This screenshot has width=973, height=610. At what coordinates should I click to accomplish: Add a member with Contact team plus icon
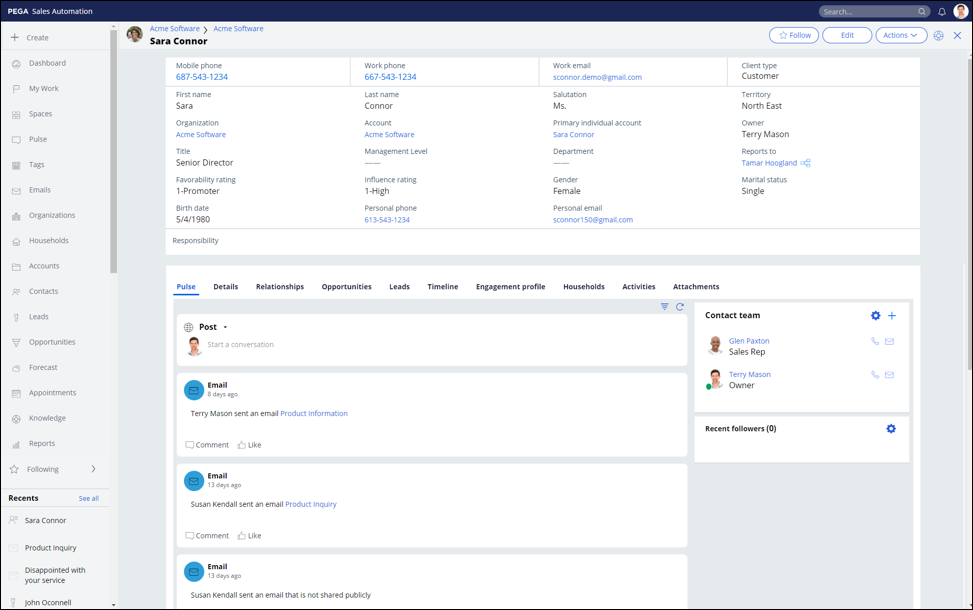pyautogui.click(x=892, y=316)
